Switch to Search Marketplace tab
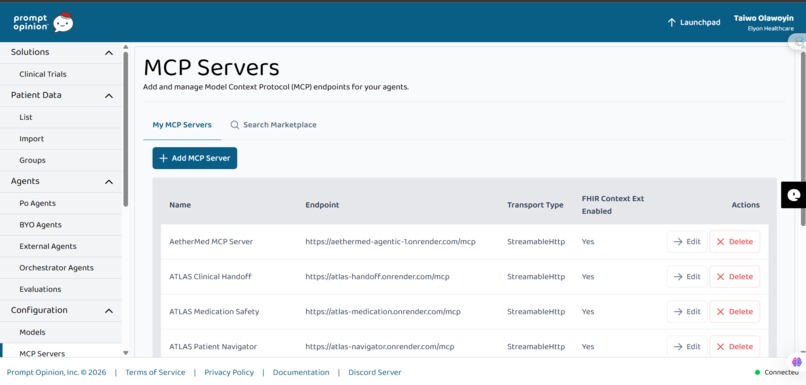 273,125
